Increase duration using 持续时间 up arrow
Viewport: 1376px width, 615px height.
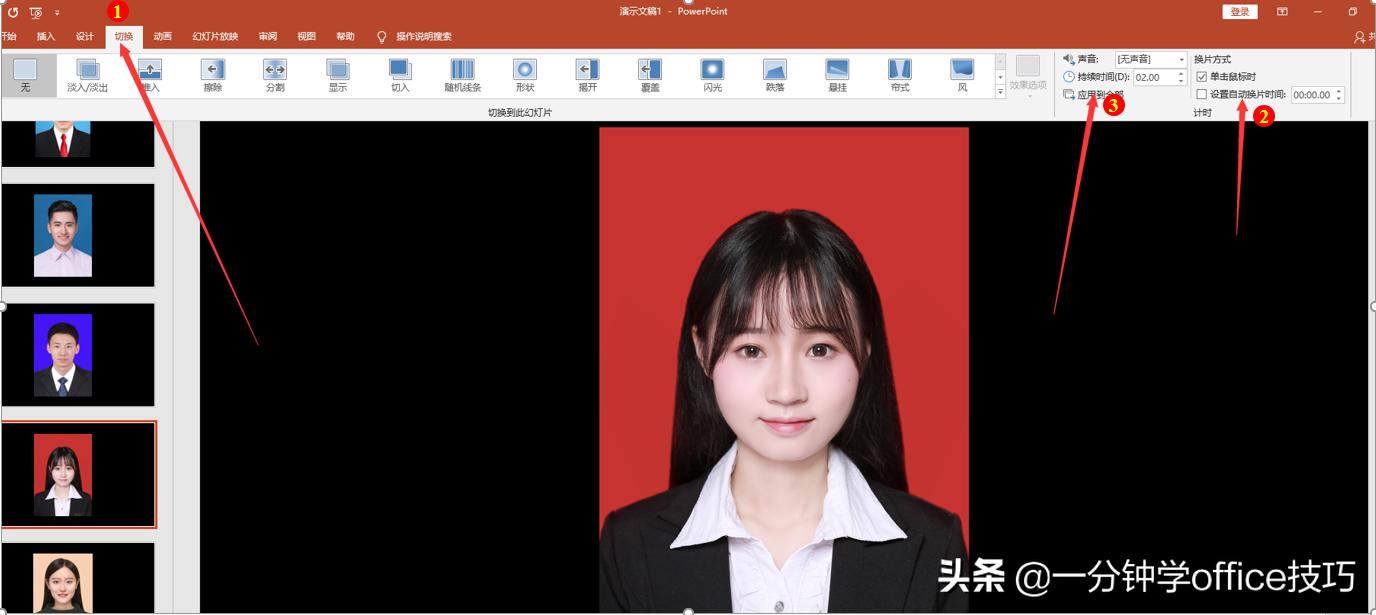click(1181, 71)
